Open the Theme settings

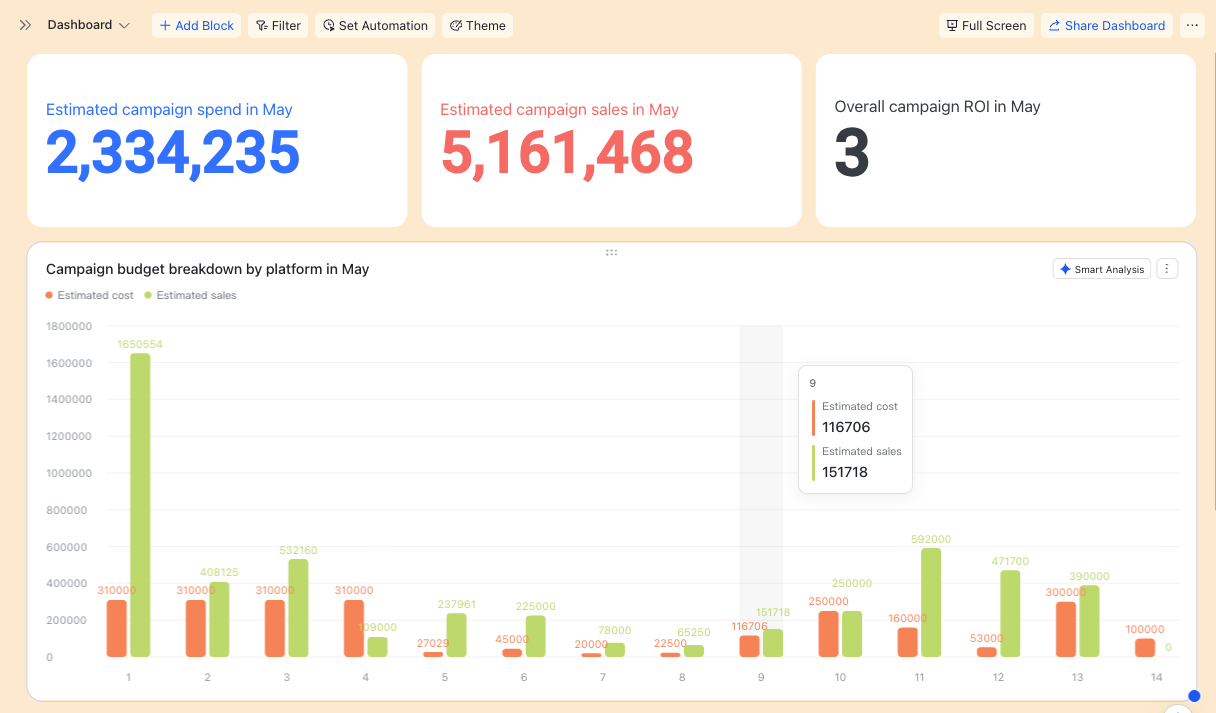[477, 25]
